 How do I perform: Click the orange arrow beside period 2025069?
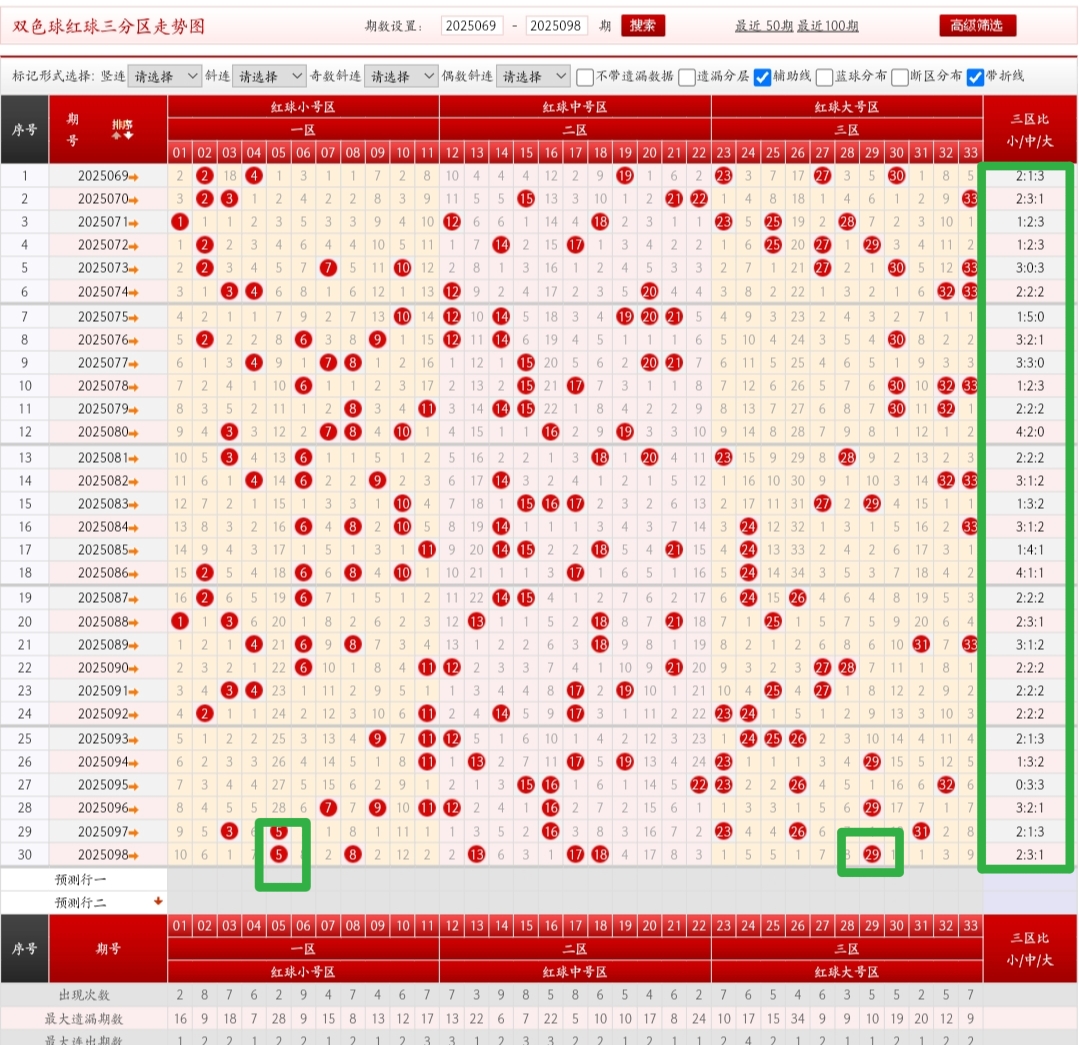pyautogui.click(x=134, y=177)
